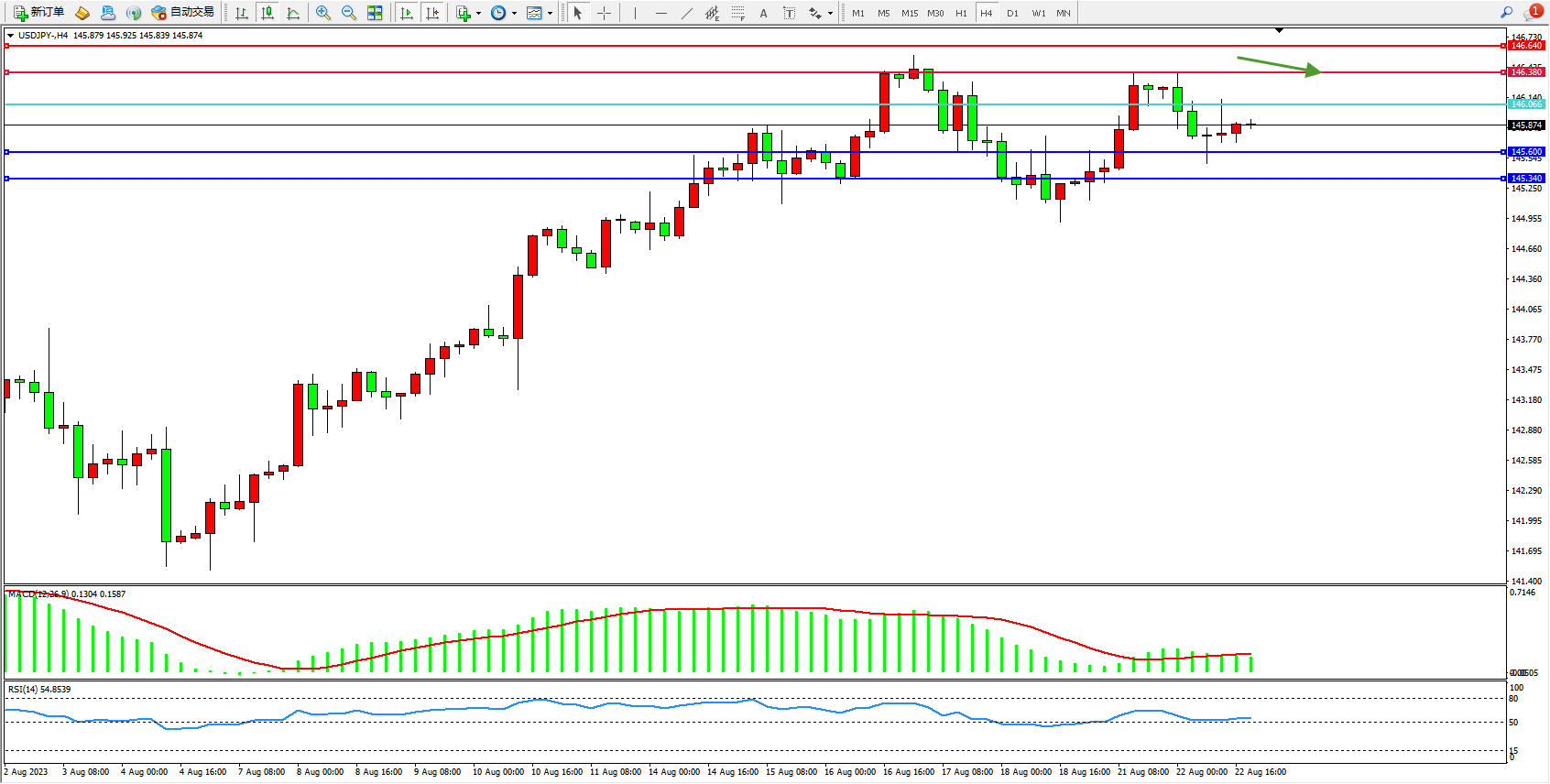
Task: Select the crosshair tool
Action: [x=604, y=13]
